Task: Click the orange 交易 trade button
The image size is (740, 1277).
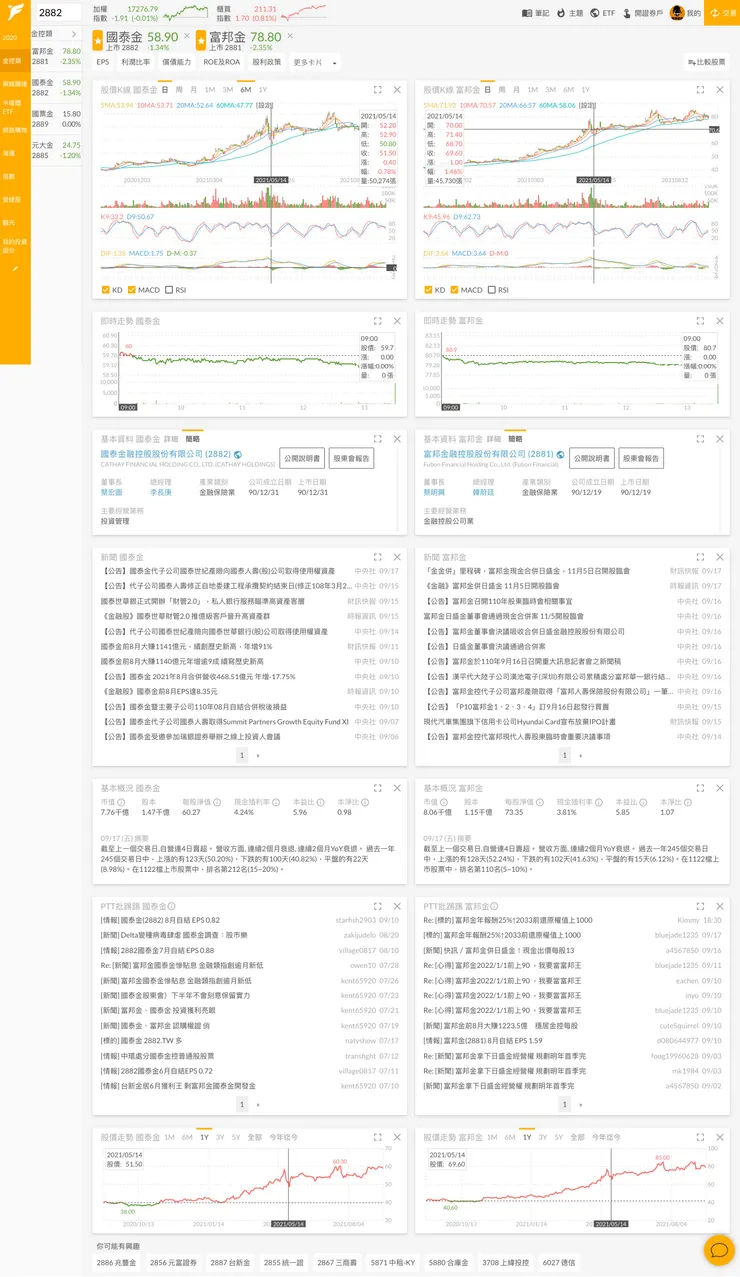Action: [722, 13]
